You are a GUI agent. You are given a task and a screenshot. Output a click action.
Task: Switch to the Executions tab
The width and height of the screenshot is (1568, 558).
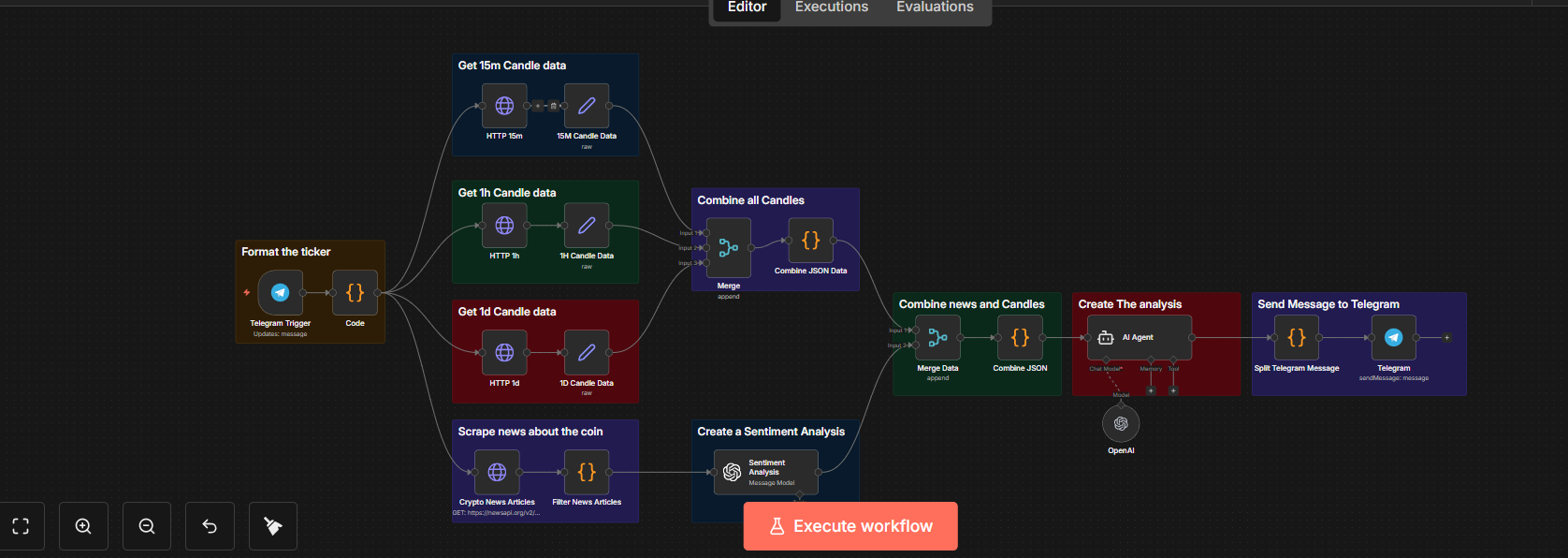(x=831, y=7)
